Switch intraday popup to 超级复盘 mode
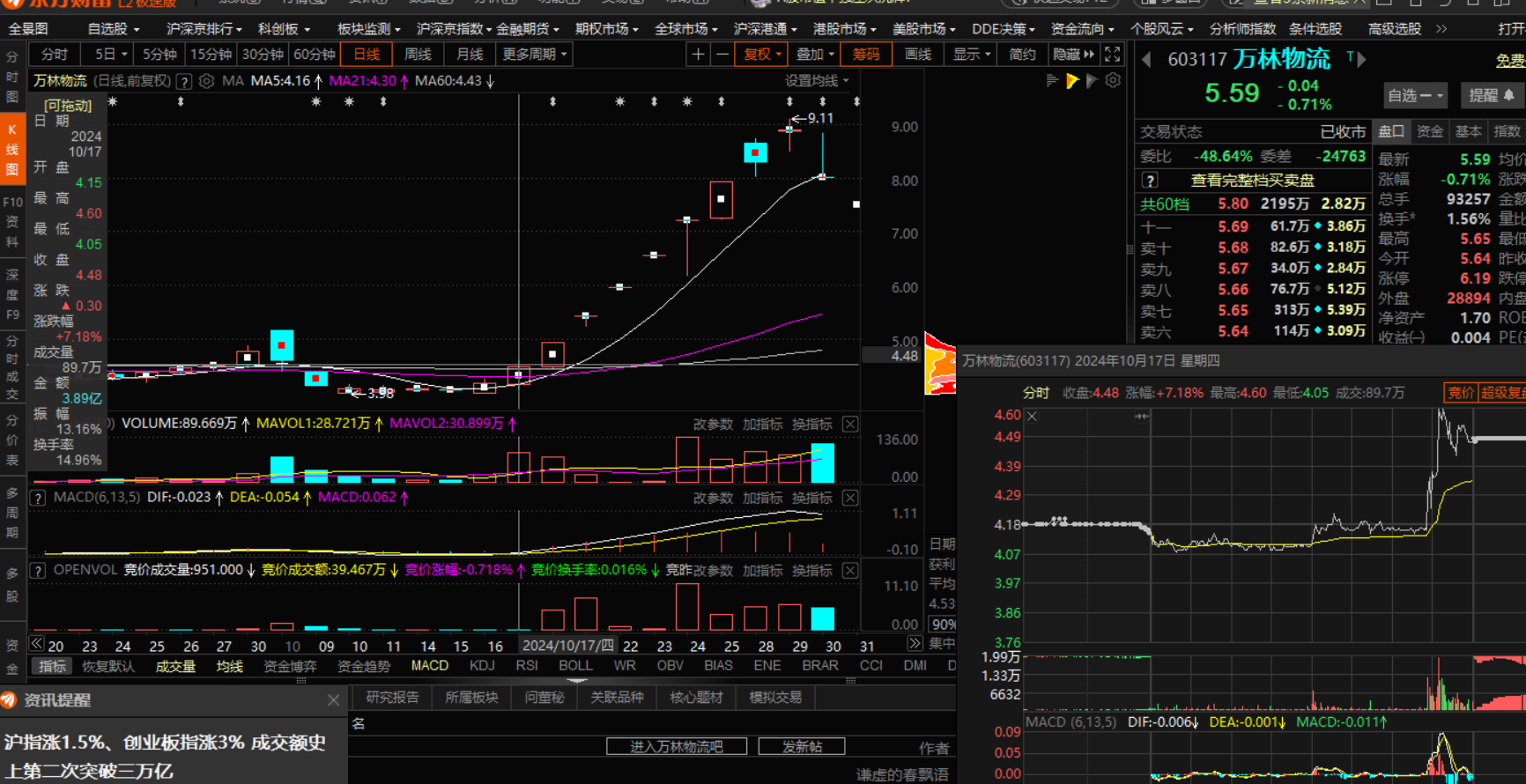 point(1502,393)
